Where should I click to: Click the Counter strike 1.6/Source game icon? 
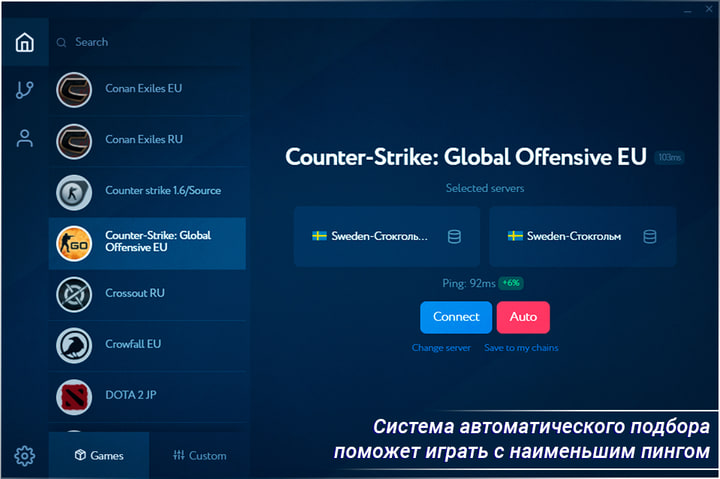coord(74,192)
